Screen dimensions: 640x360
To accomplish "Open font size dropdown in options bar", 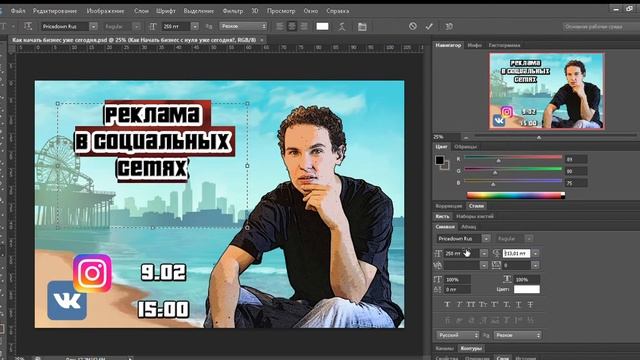I will pyautogui.click(x=195, y=27).
